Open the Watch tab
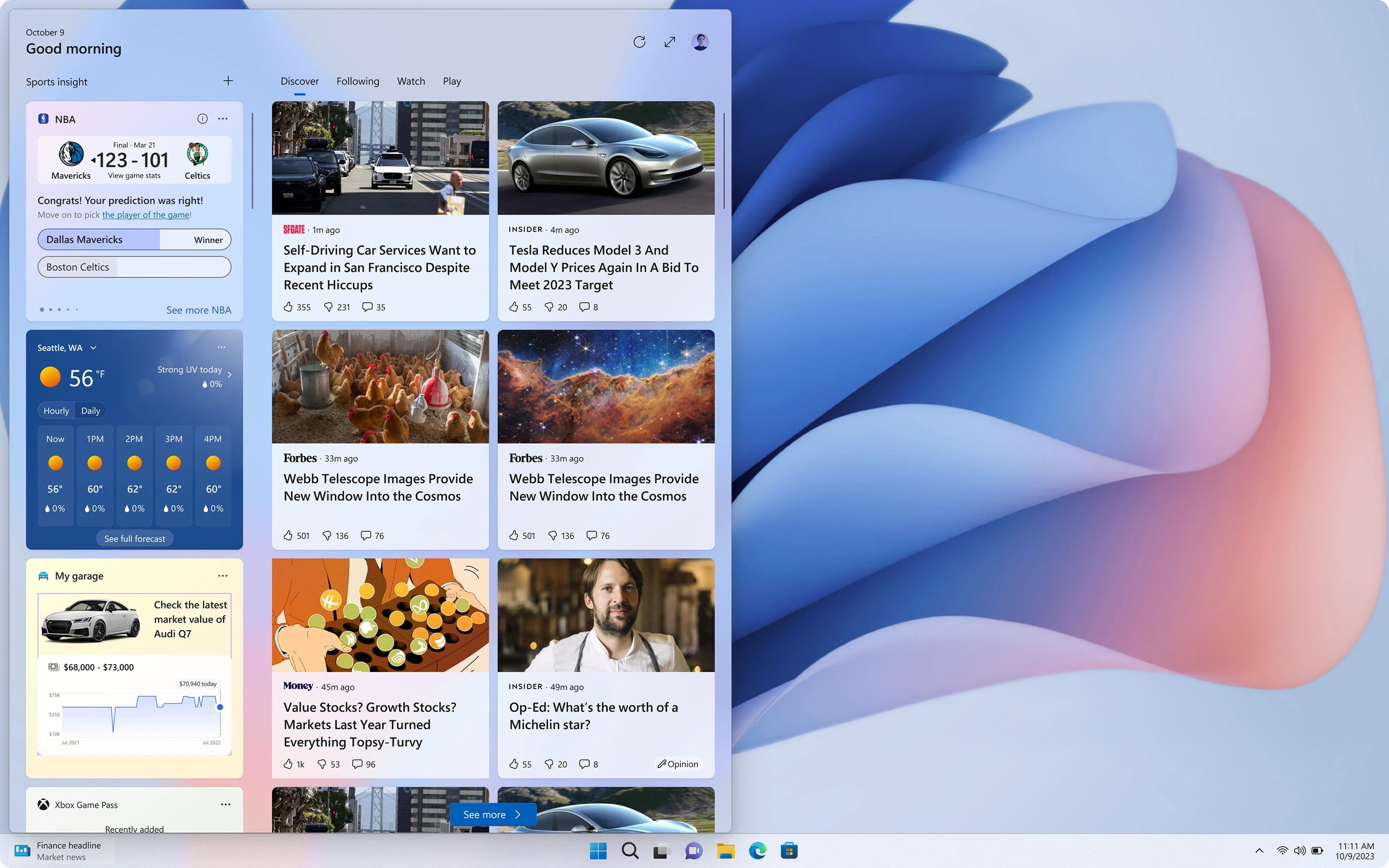The height and width of the screenshot is (868, 1389). tap(411, 81)
